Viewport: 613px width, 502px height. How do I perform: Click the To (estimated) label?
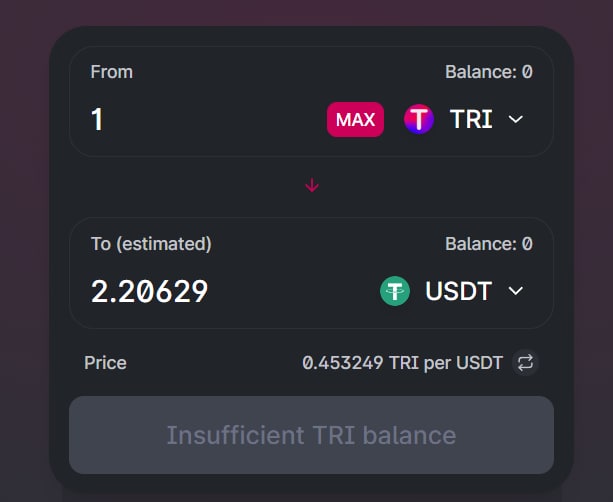point(151,244)
